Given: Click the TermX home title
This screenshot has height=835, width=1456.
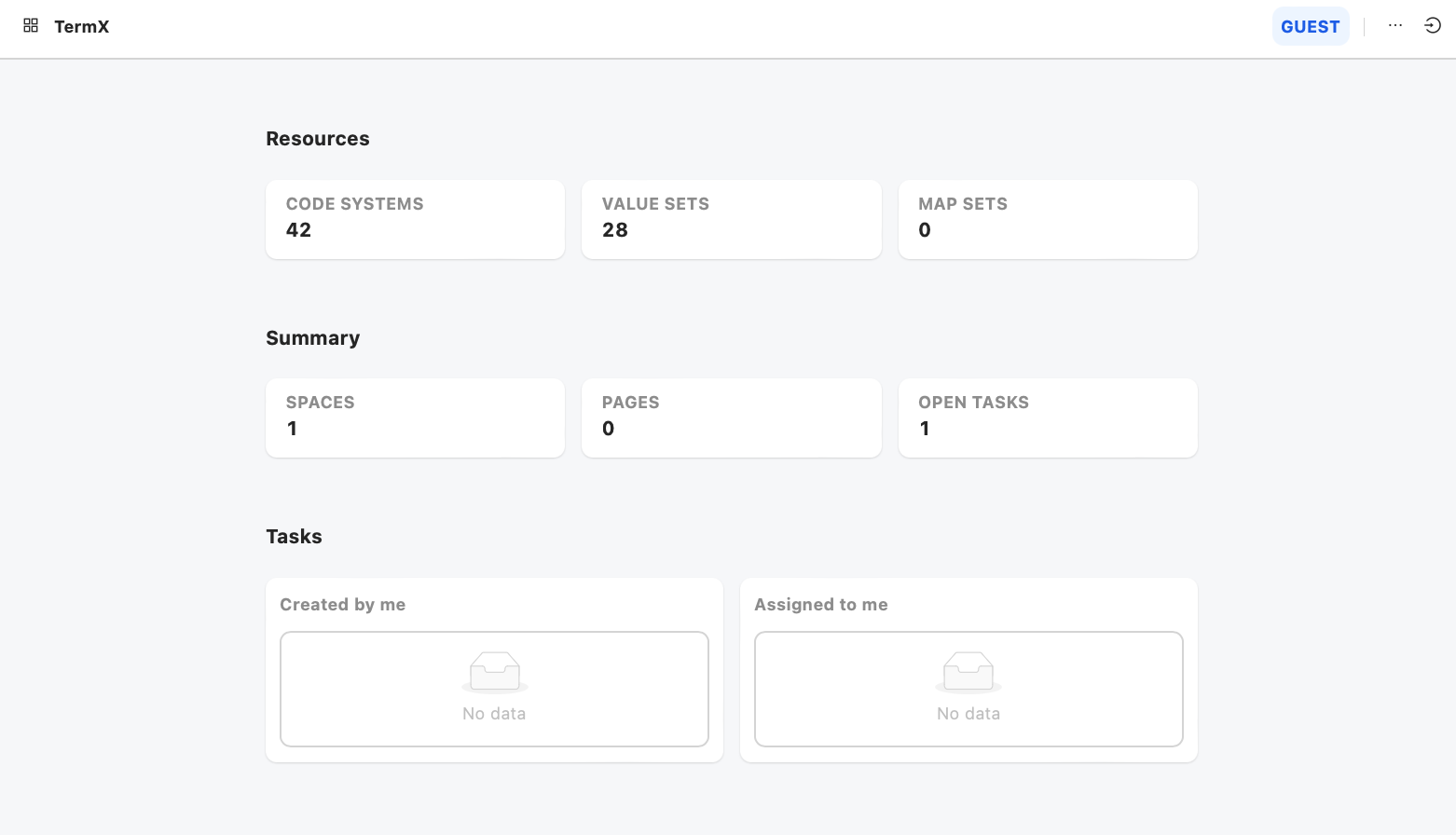Looking at the screenshot, I should point(81,27).
